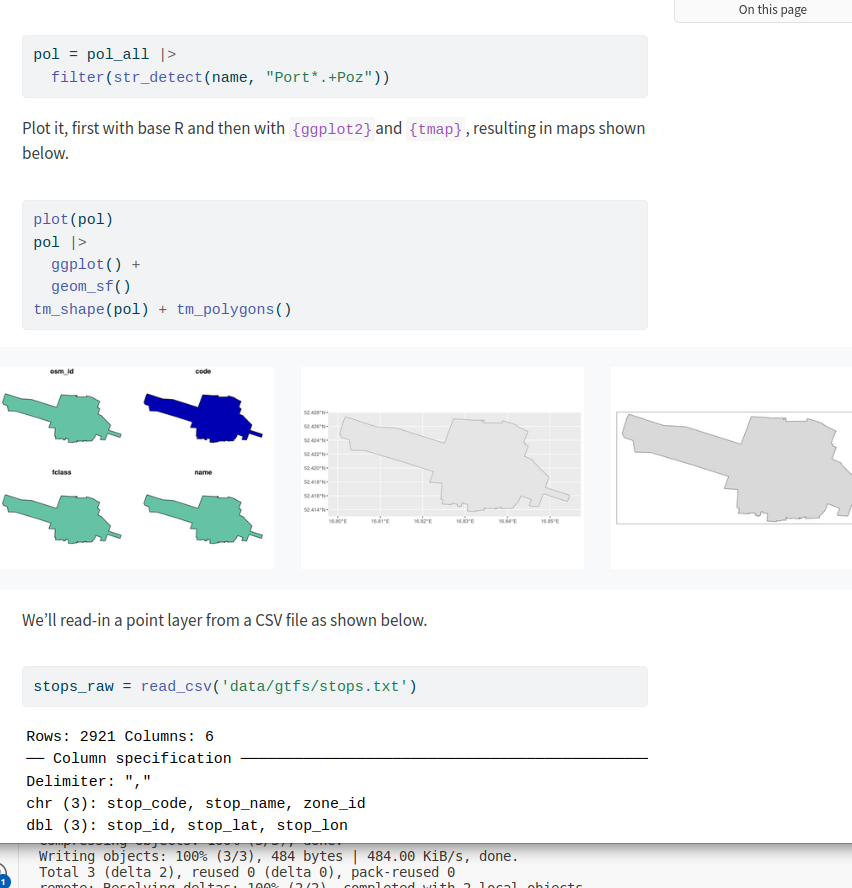Image resolution: width=852 pixels, height=888 pixels.
Task: Select the base R four-panel plot image
Action: click(137, 467)
